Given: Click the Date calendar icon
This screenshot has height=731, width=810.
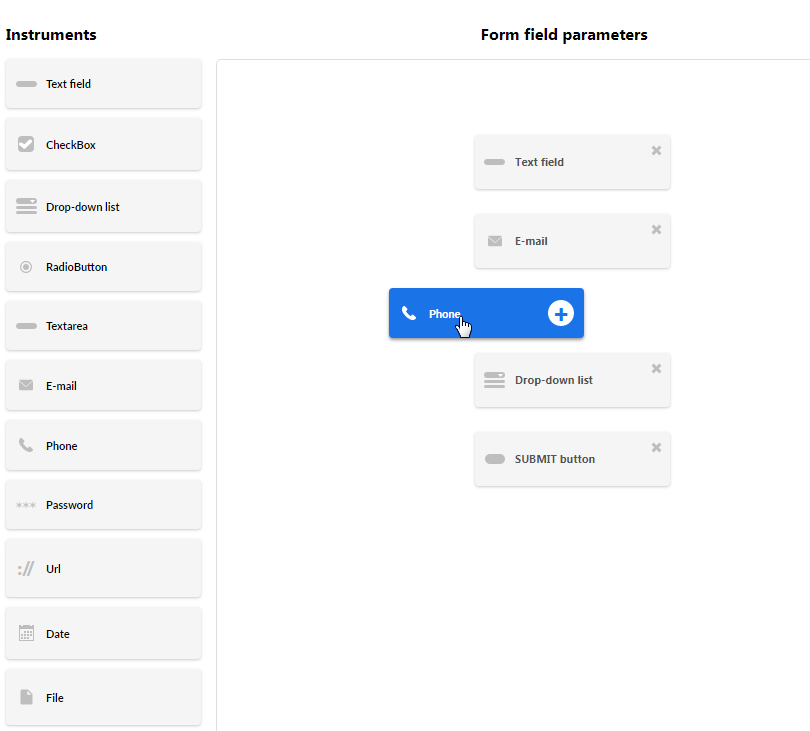Looking at the screenshot, I should coord(26,633).
